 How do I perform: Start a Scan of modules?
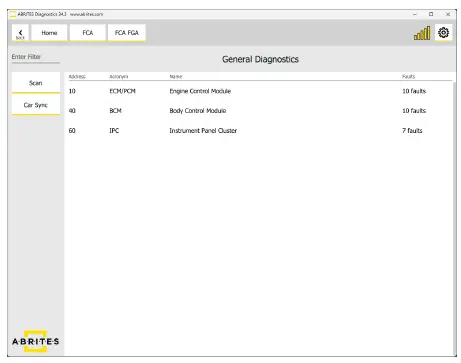tap(36, 83)
